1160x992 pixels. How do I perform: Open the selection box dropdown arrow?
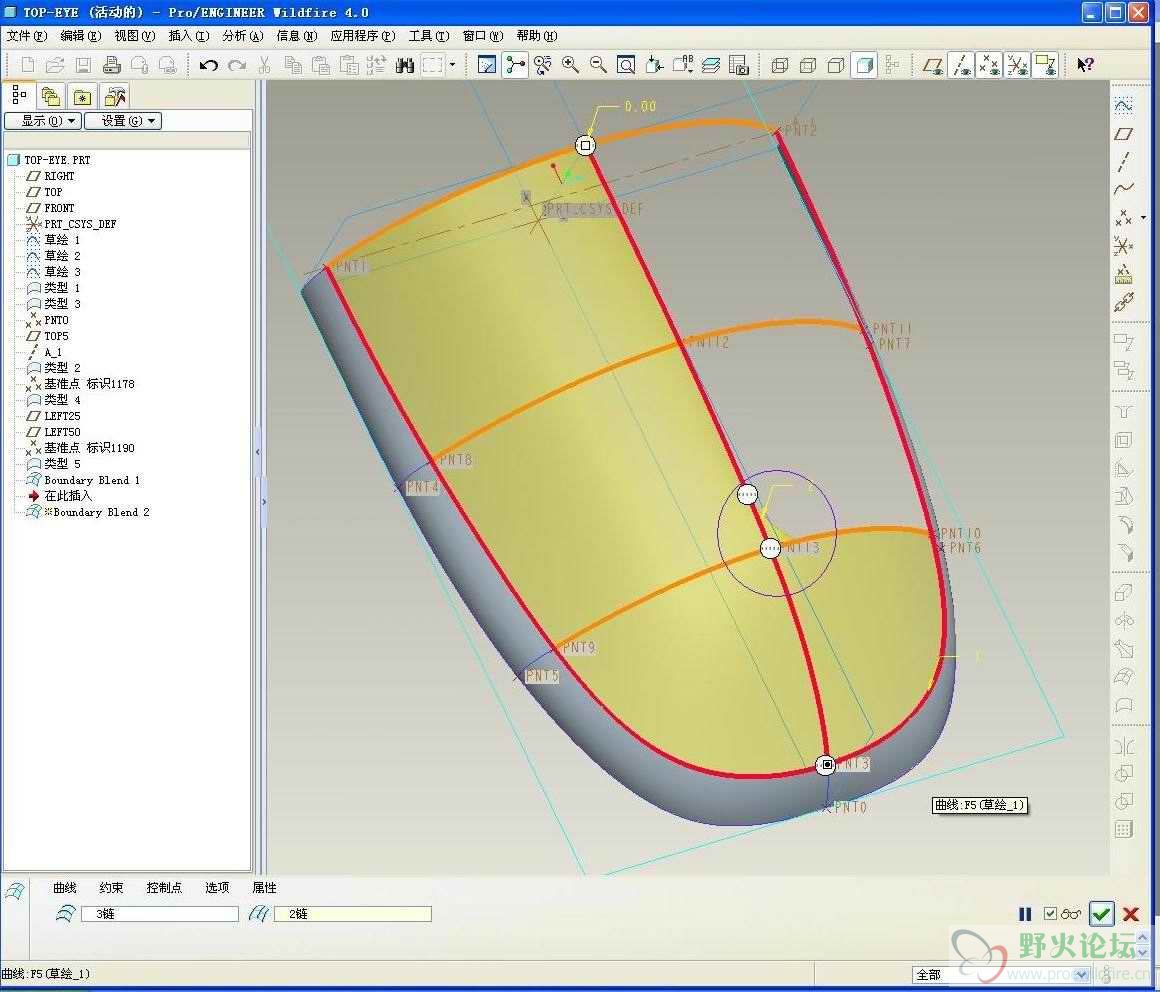tap(452, 65)
